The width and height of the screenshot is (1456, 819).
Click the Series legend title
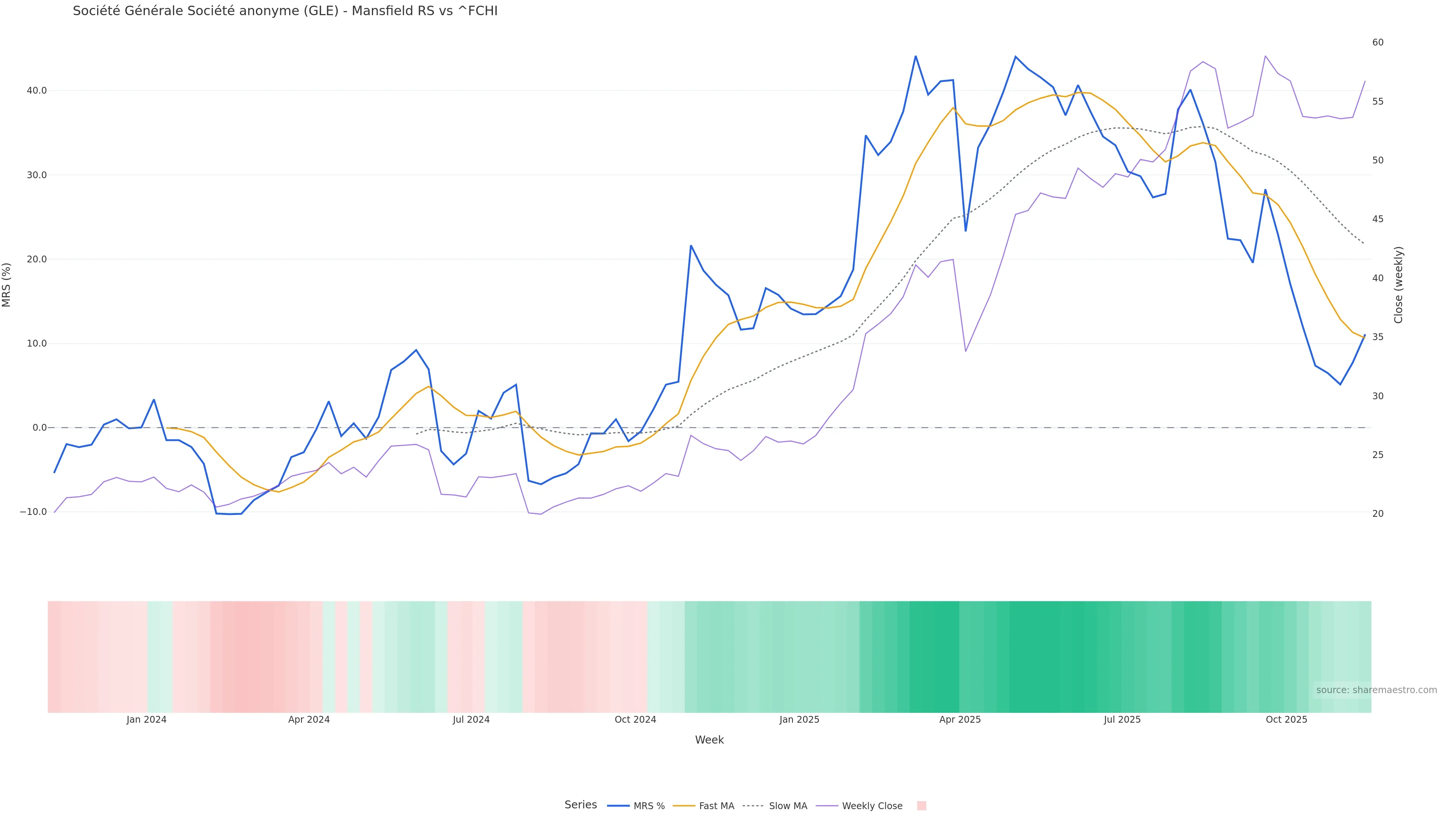click(x=581, y=805)
